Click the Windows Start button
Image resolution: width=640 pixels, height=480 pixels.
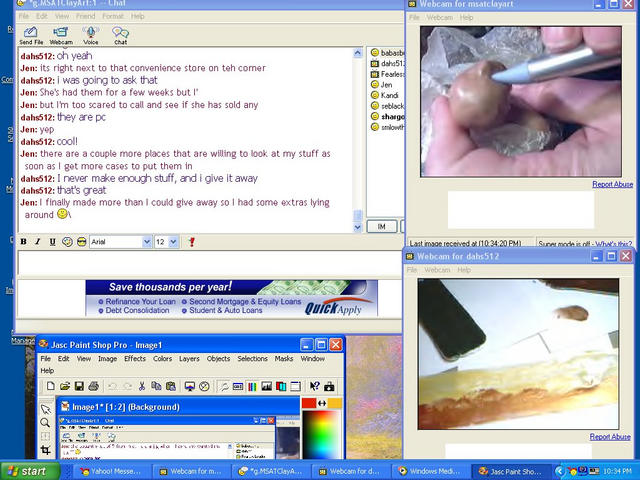(30, 471)
